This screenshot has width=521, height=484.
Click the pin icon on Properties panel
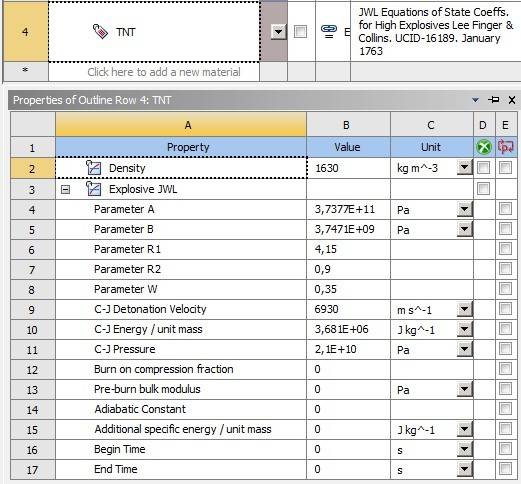(x=494, y=100)
